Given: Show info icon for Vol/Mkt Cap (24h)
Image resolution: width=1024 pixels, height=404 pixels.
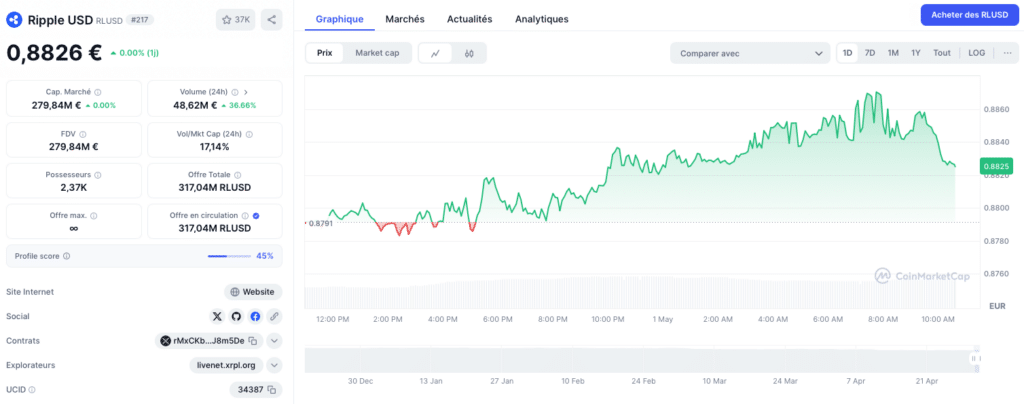Looking at the screenshot, I should [249, 134].
